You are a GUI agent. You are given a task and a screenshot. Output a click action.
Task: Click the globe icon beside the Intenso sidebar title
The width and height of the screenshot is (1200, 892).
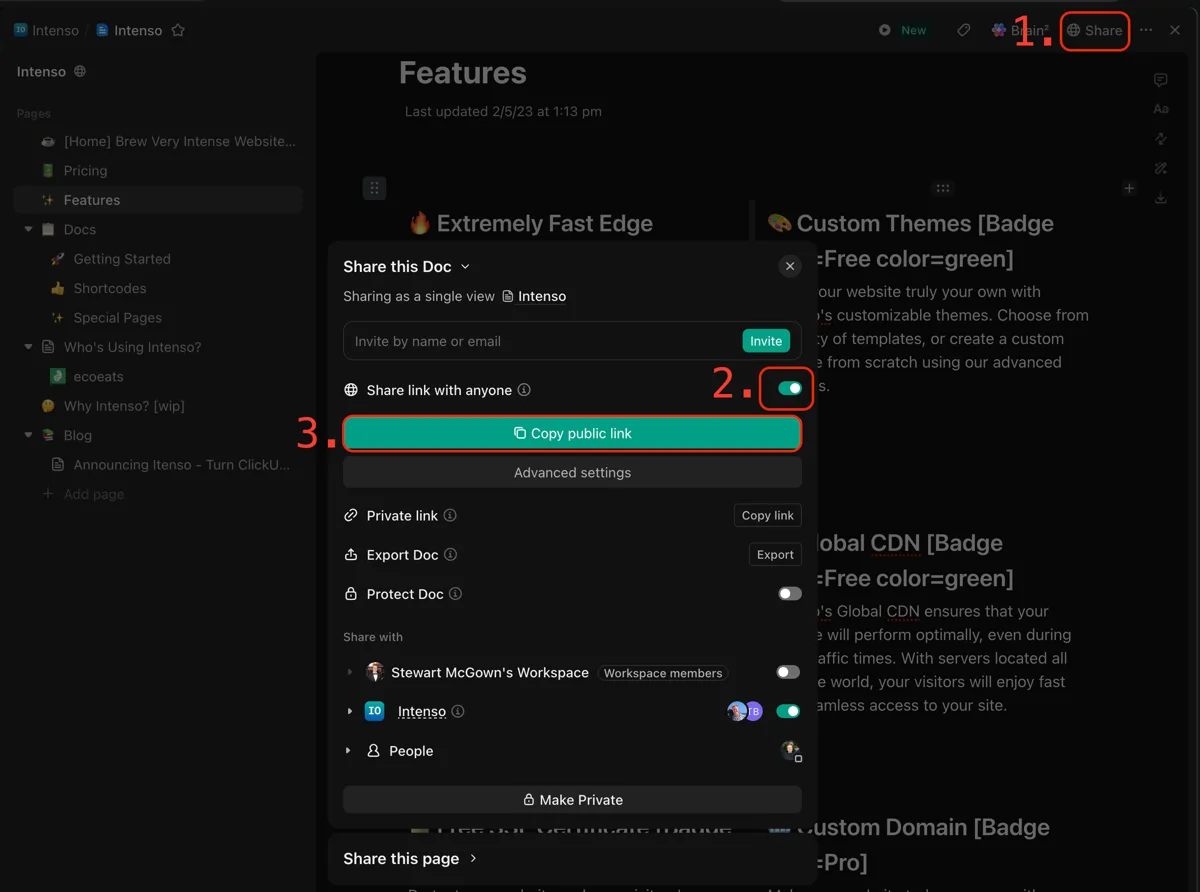(x=80, y=72)
